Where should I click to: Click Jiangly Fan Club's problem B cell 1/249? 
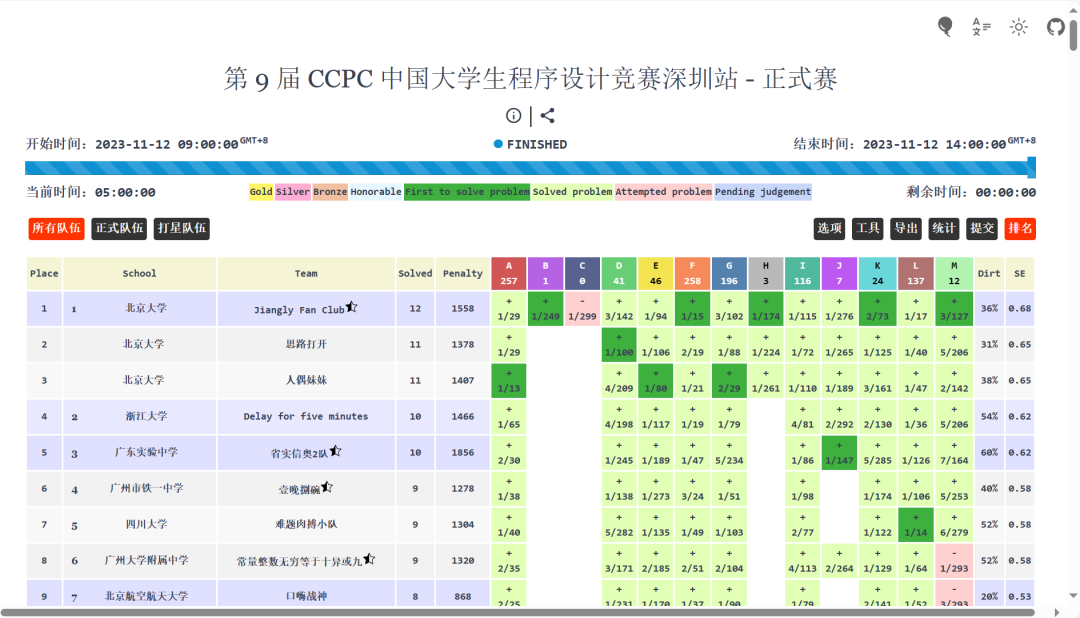pos(545,309)
